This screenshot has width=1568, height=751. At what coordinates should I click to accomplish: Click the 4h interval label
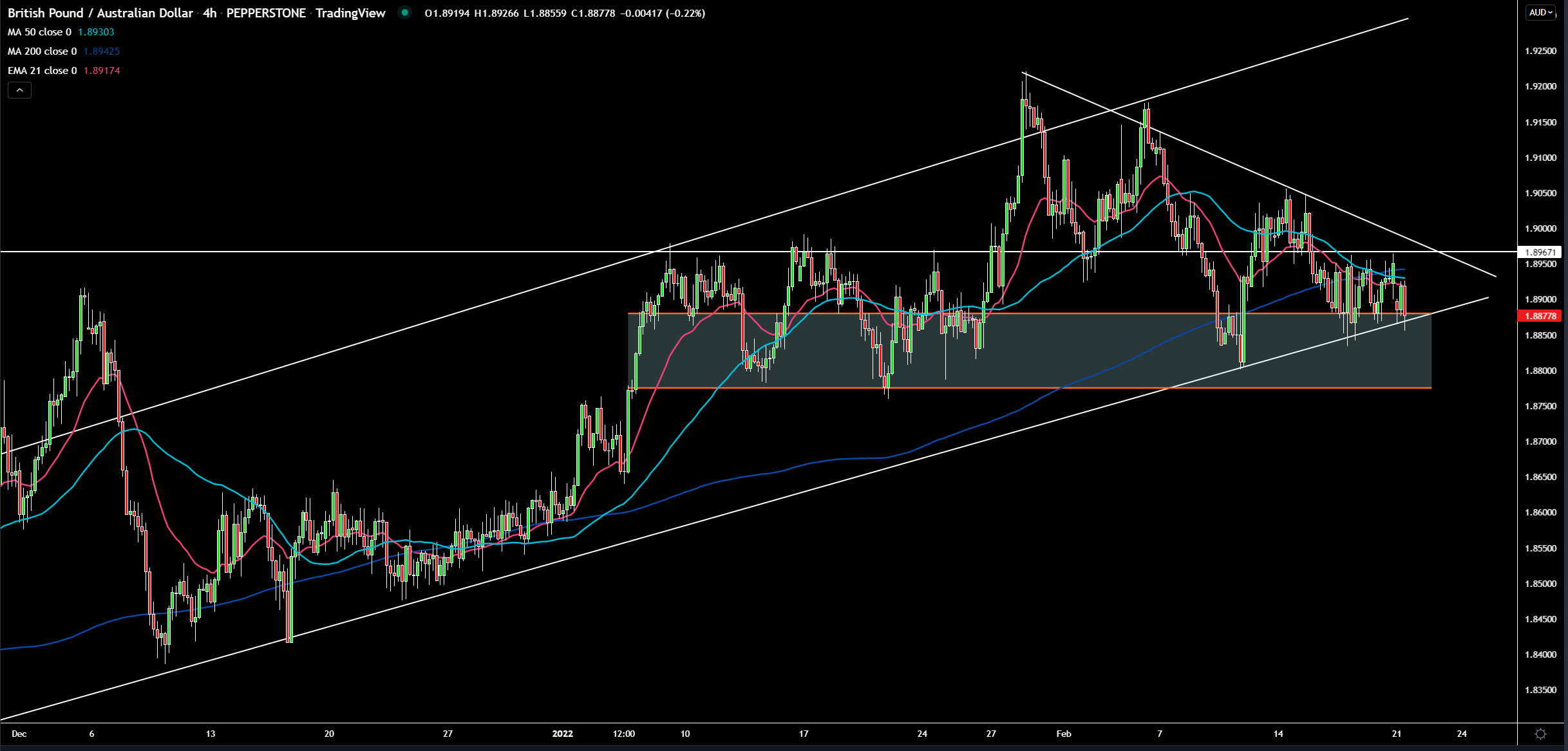pyautogui.click(x=209, y=13)
